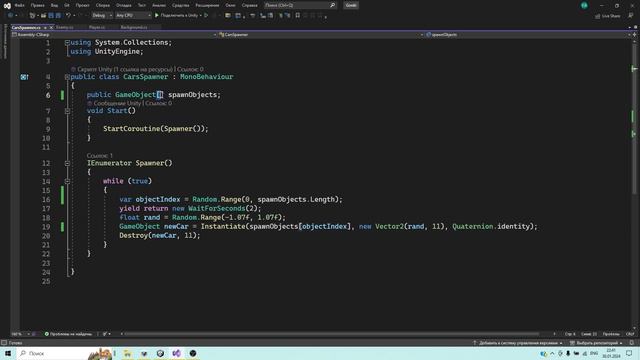The height and width of the screenshot is (360, 640).
Task: Open the Attach to Unity dropdown arrow
Action: click(201, 16)
